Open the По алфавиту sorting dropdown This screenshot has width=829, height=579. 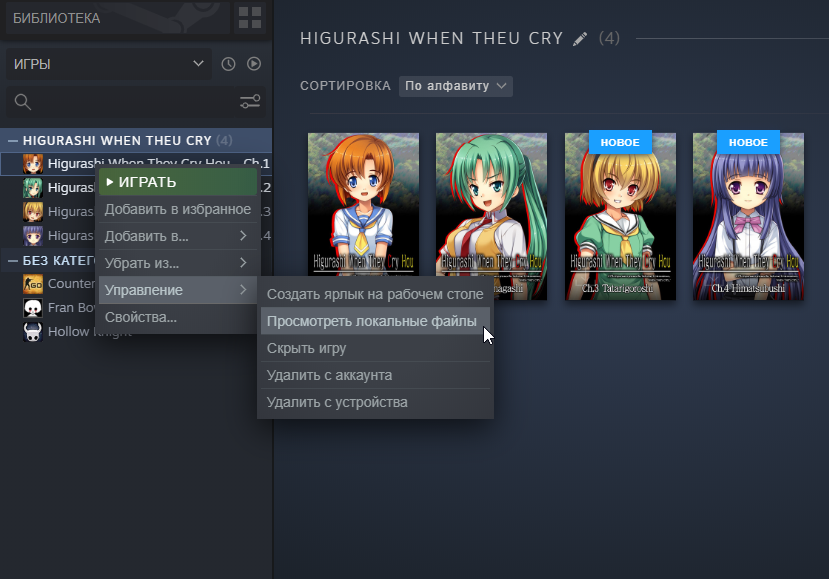point(456,86)
